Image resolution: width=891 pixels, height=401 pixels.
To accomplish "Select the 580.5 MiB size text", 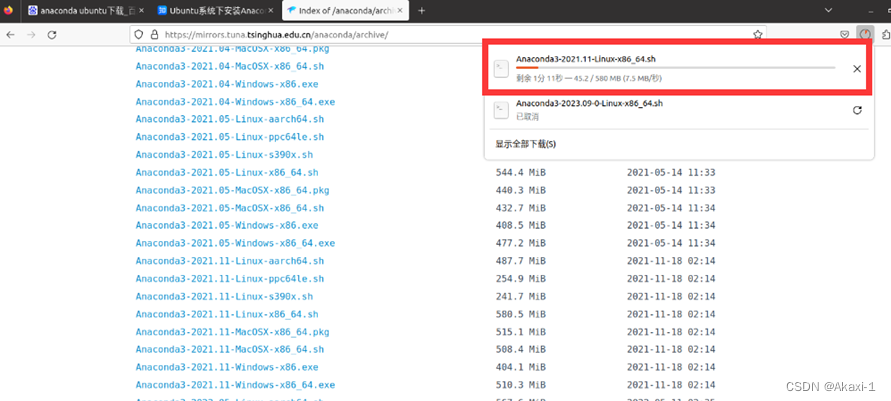I will 521,314.
